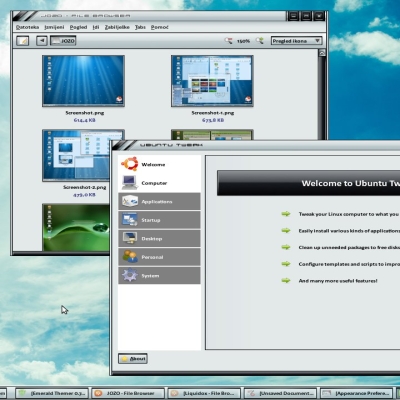Viewport: 400px width, 400px height.
Task: Open the Pregled ikona view dropdown
Action: (x=296, y=41)
